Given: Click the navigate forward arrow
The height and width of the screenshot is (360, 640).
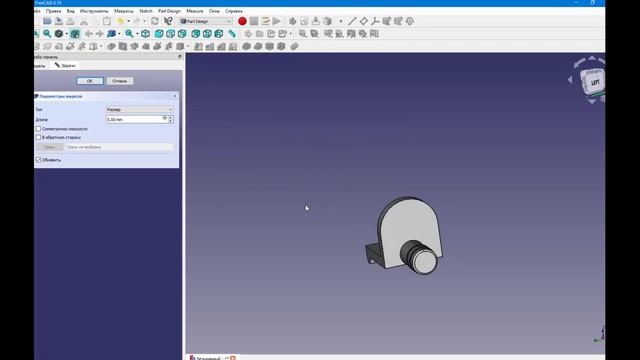Looking at the screenshot, I should [x=99, y=34].
